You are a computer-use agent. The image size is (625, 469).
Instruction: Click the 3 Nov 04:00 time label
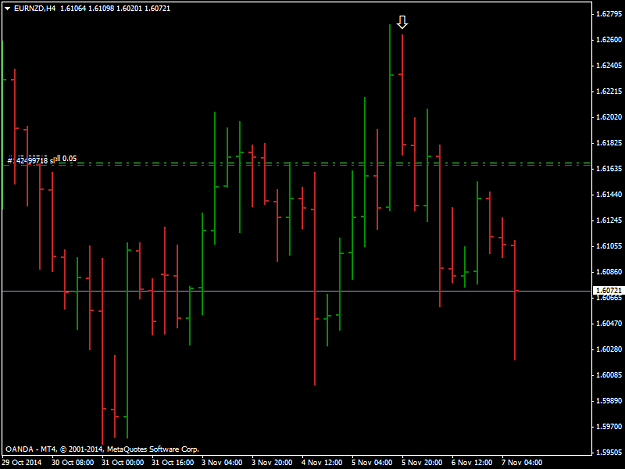pyautogui.click(x=222, y=463)
